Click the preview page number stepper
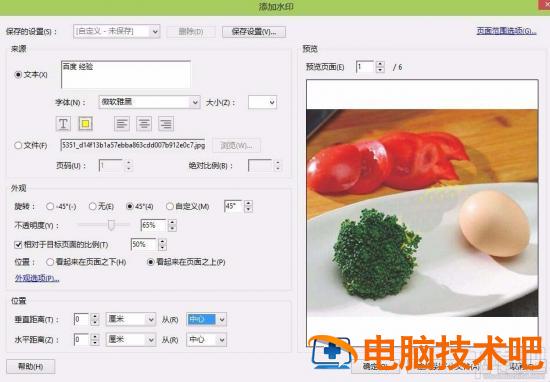Image resolution: width=550 pixels, height=382 pixels. [380, 67]
